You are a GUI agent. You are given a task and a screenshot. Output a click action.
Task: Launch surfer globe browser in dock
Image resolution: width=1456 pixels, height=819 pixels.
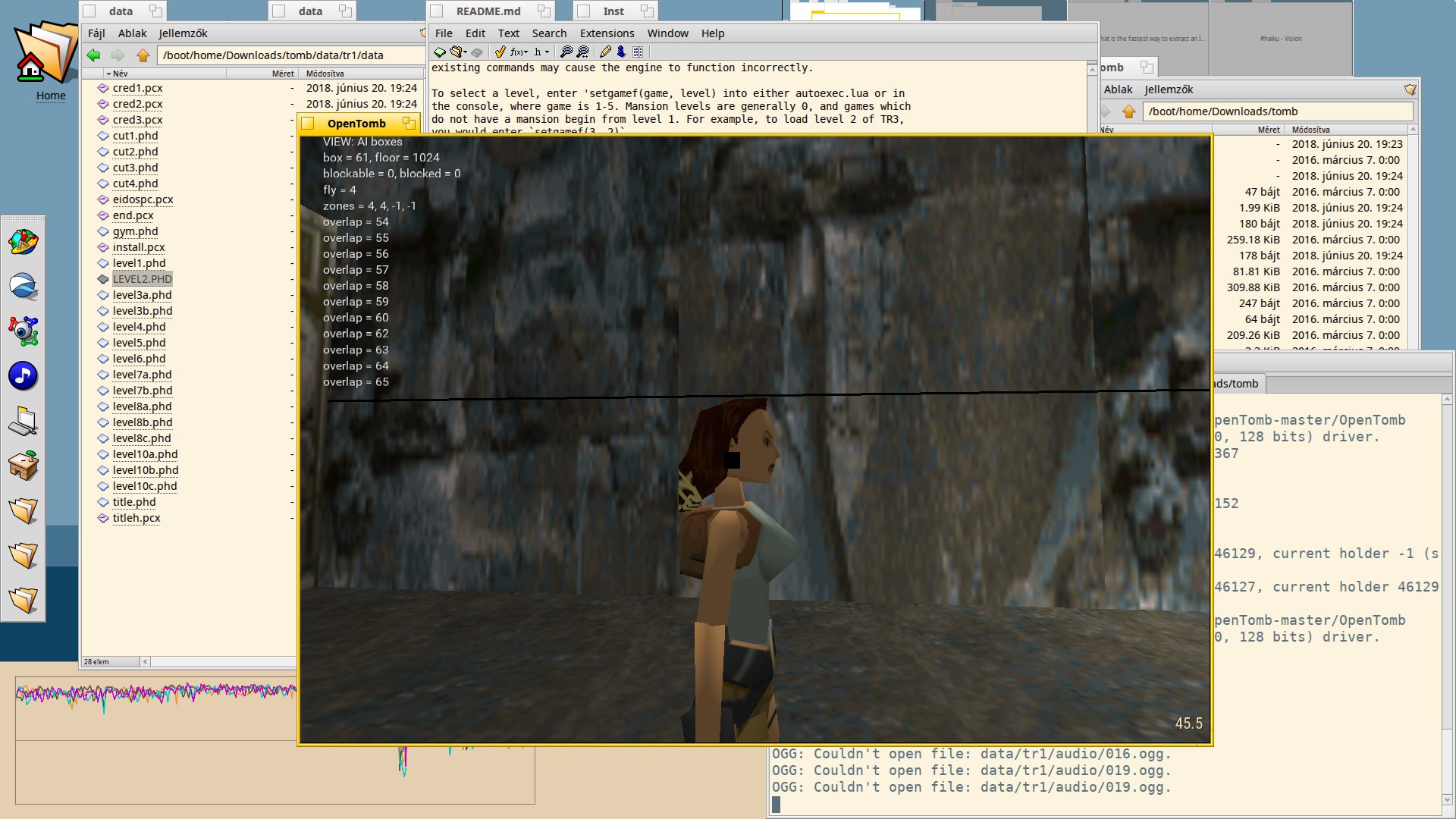coord(24,242)
